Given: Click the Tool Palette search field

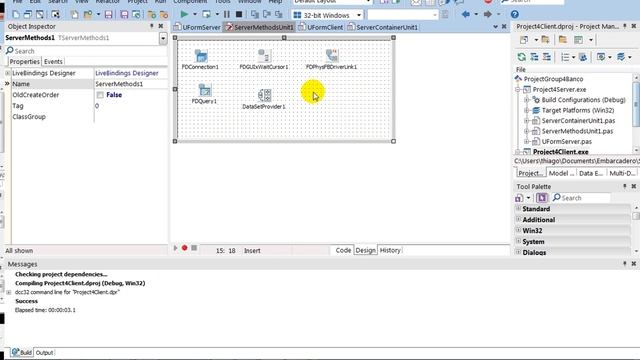Looking at the screenshot, I should [x=581, y=198].
